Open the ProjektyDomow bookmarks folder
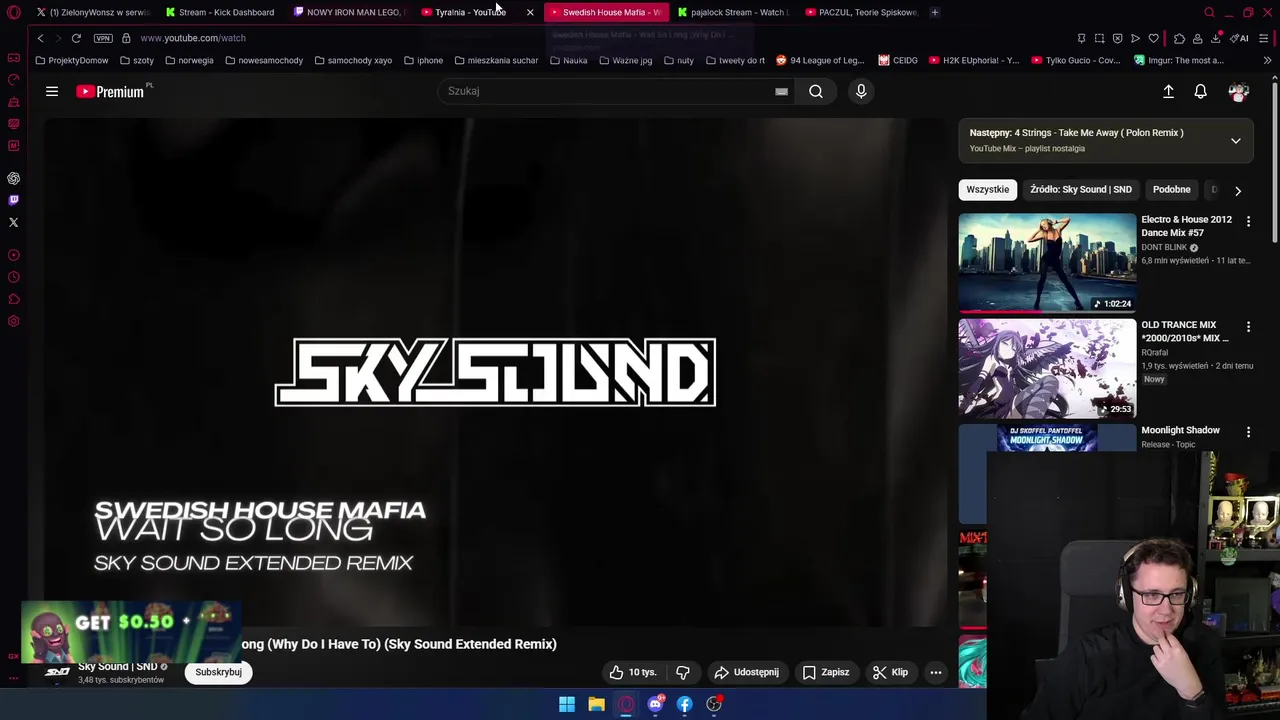 point(72,60)
